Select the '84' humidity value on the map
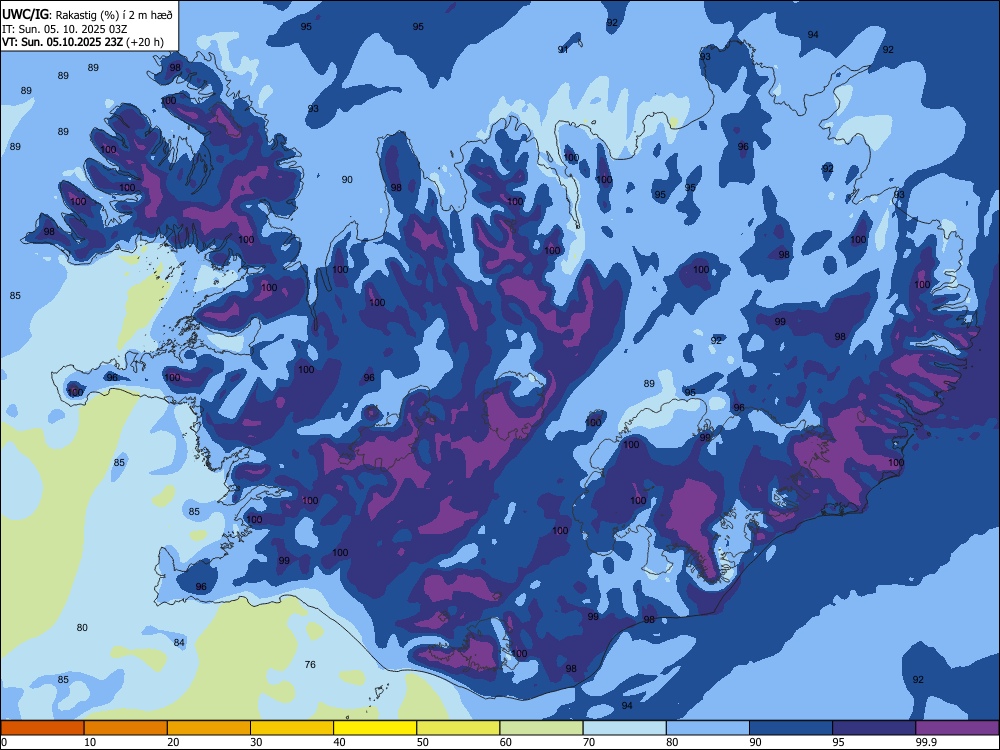Image resolution: width=1000 pixels, height=750 pixels. 179,642
